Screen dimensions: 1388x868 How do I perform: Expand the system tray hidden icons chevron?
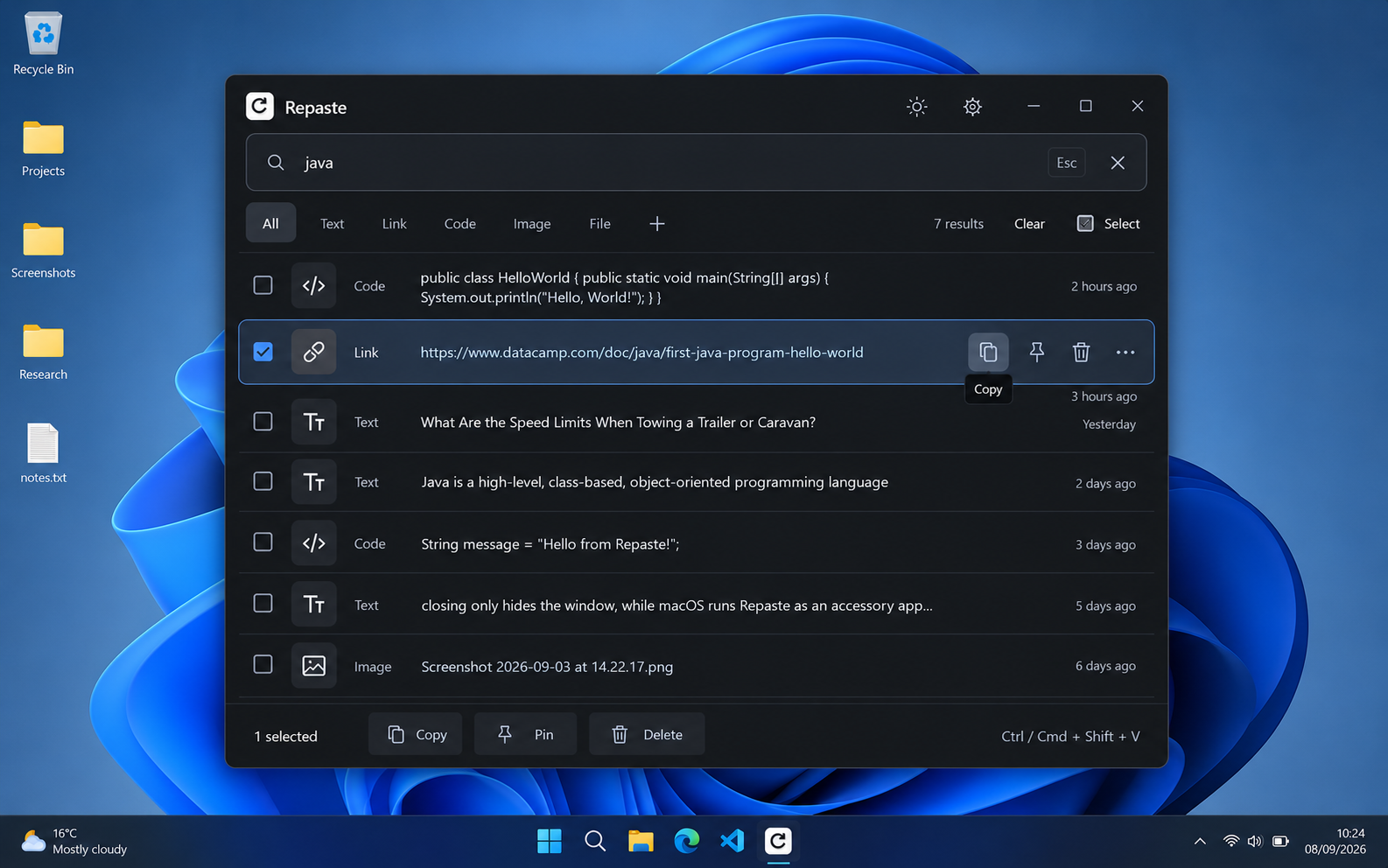pos(1200,841)
